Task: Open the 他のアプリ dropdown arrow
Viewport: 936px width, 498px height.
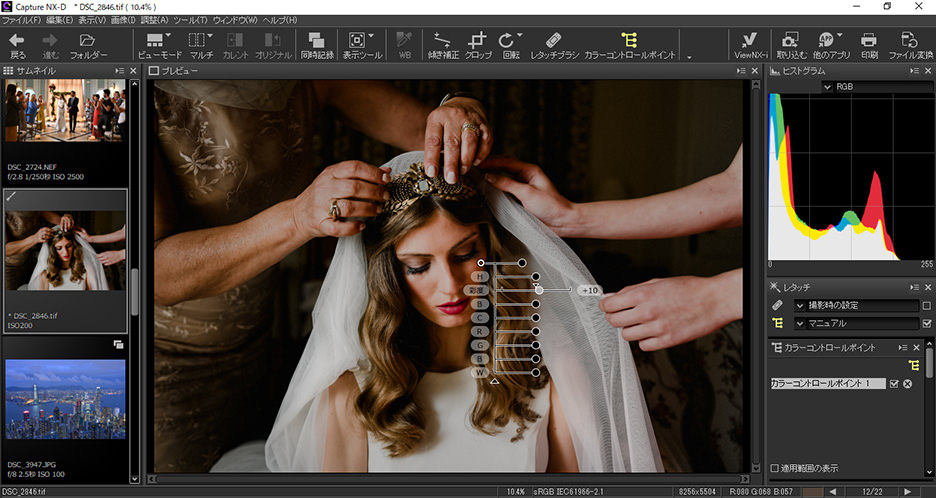Action: click(840, 36)
